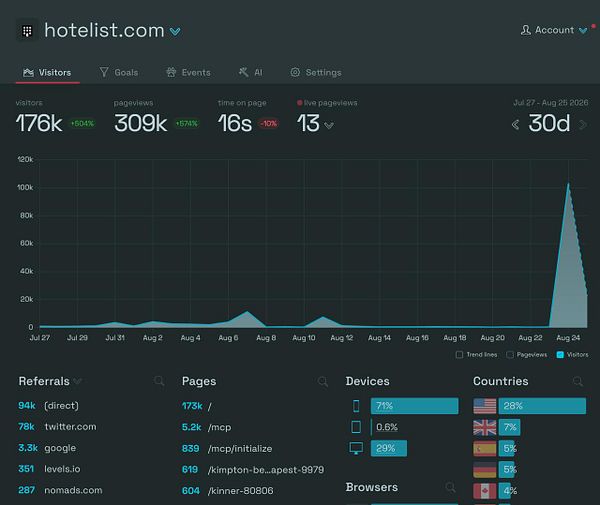Click the Account user icon
The image size is (600, 505).
pyautogui.click(x=526, y=30)
